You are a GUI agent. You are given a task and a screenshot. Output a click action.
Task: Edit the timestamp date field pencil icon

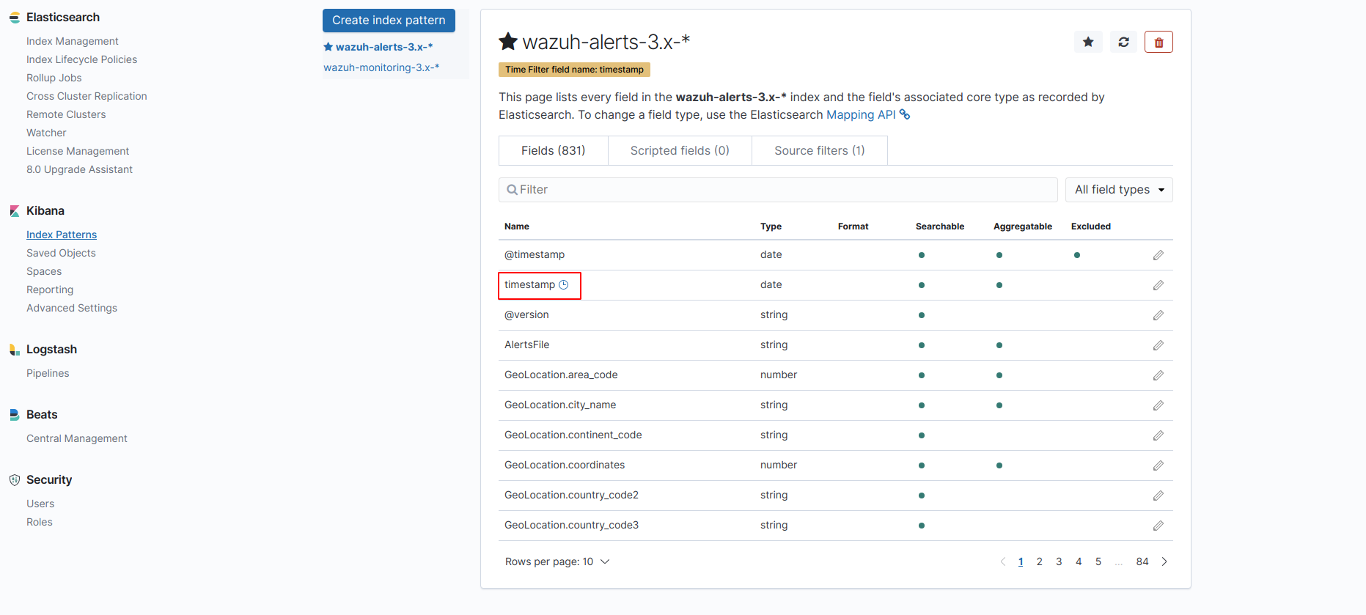coord(1158,285)
